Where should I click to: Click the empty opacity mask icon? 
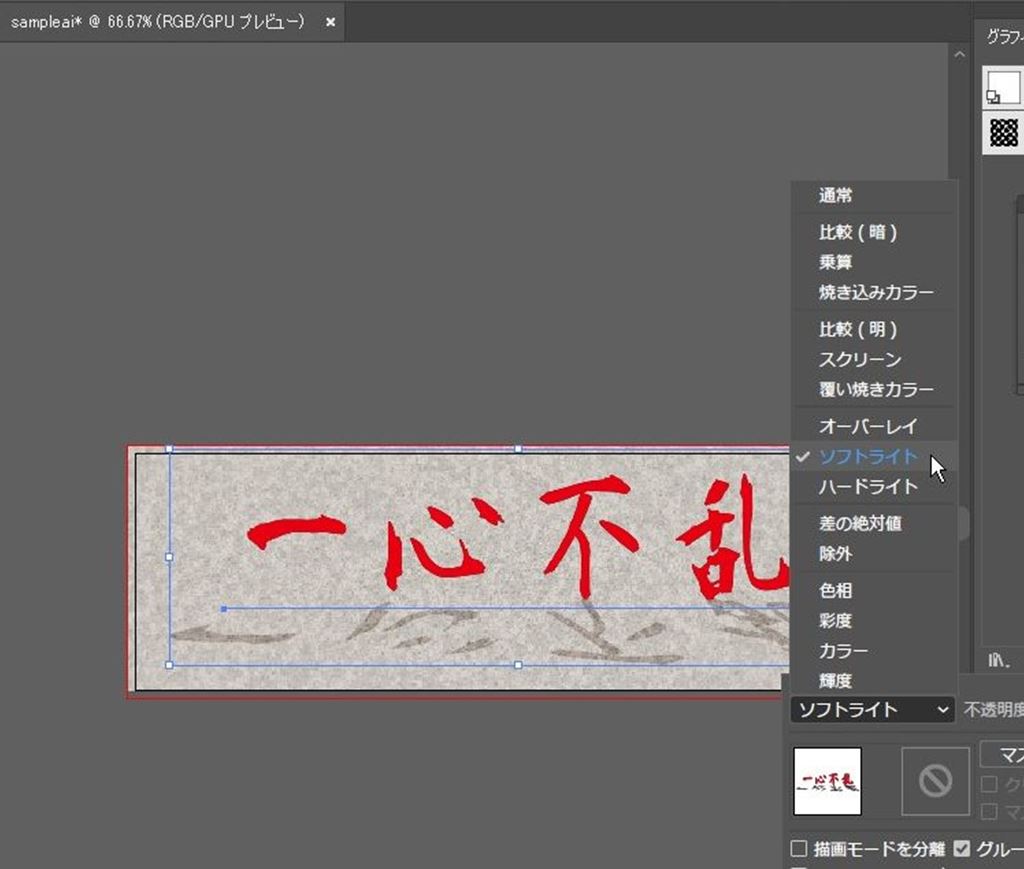(x=935, y=781)
